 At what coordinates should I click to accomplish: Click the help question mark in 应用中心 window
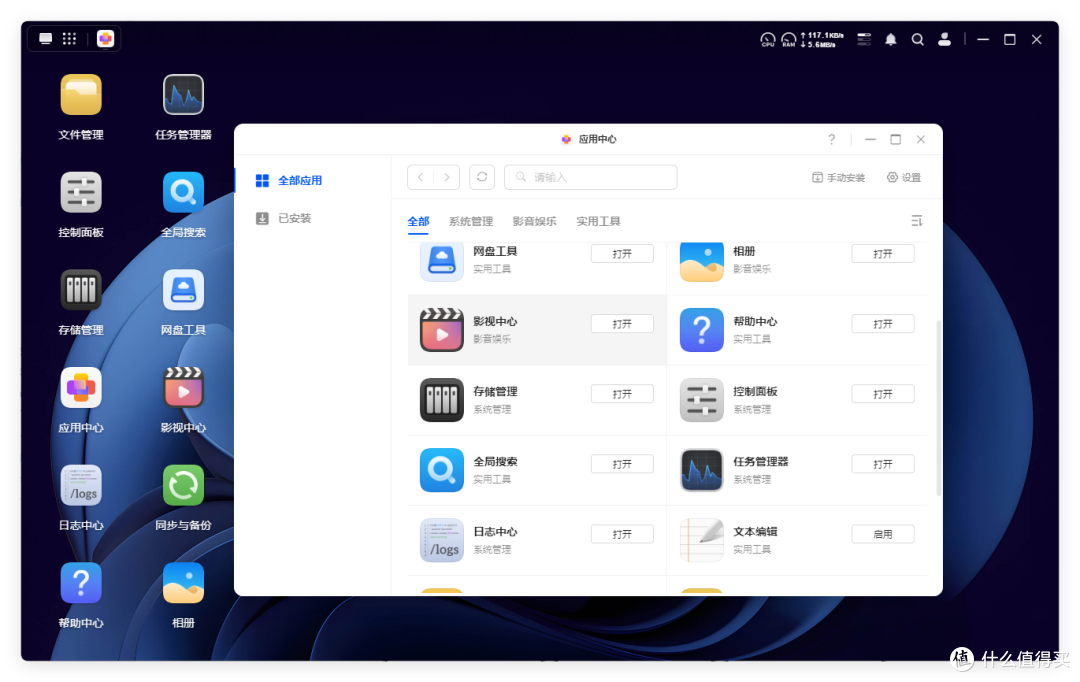click(831, 139)
